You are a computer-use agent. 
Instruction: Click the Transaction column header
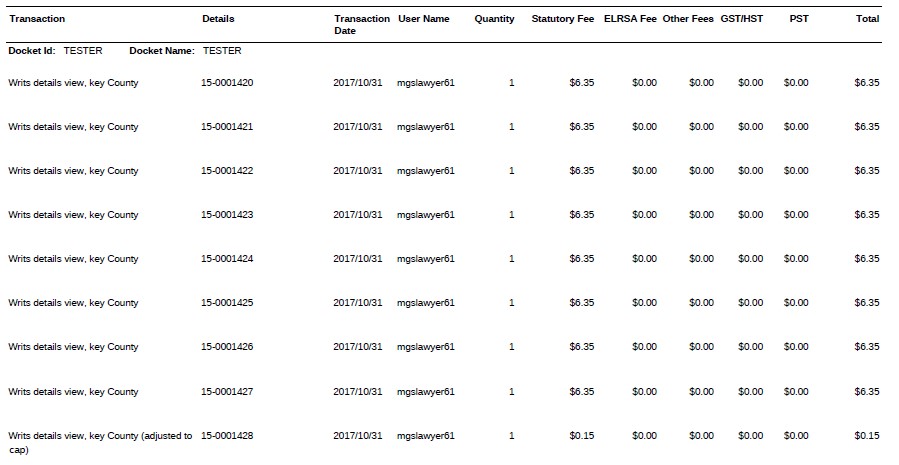tap(37, 19)
